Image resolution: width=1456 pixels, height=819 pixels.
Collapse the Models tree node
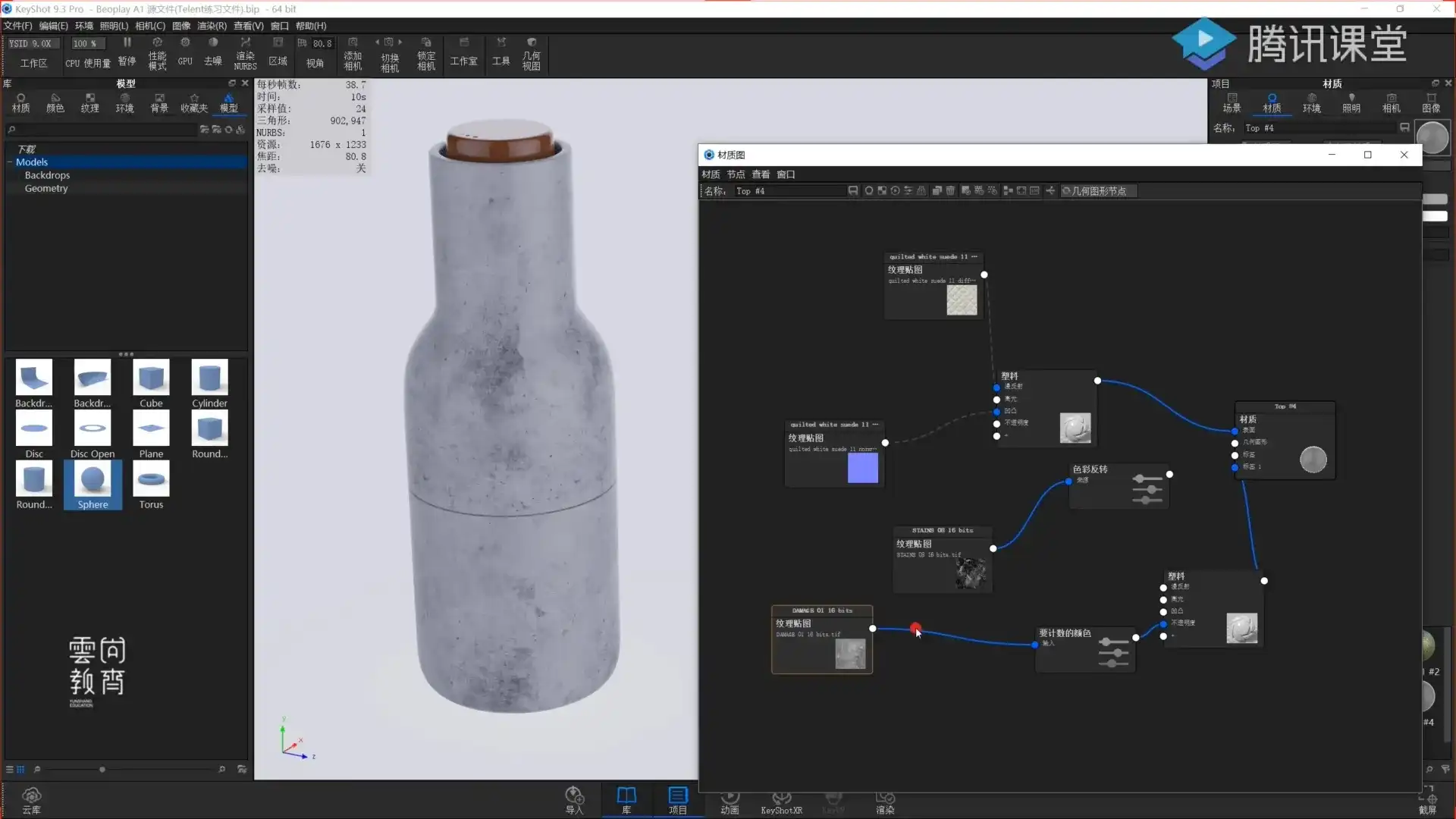10,162
